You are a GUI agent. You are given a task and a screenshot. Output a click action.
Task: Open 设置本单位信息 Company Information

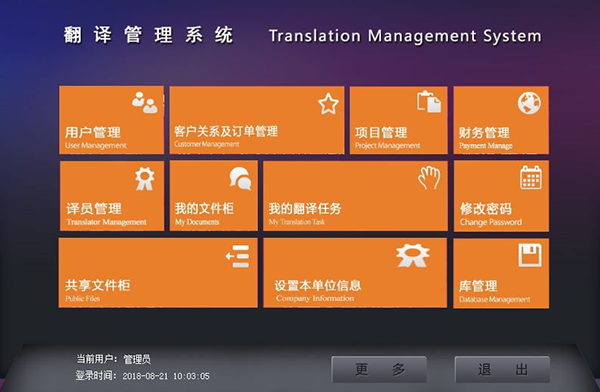click(x=355, y=273)
